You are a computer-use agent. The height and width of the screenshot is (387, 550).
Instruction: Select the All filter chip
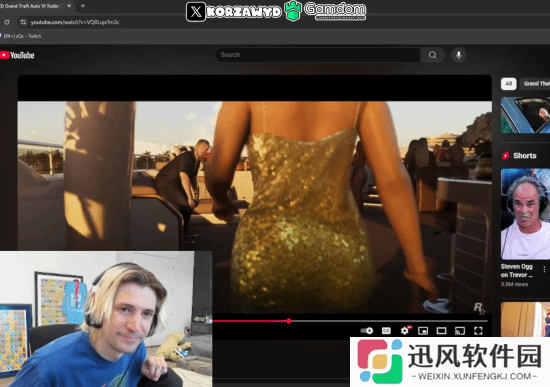[x=509, y=84]
